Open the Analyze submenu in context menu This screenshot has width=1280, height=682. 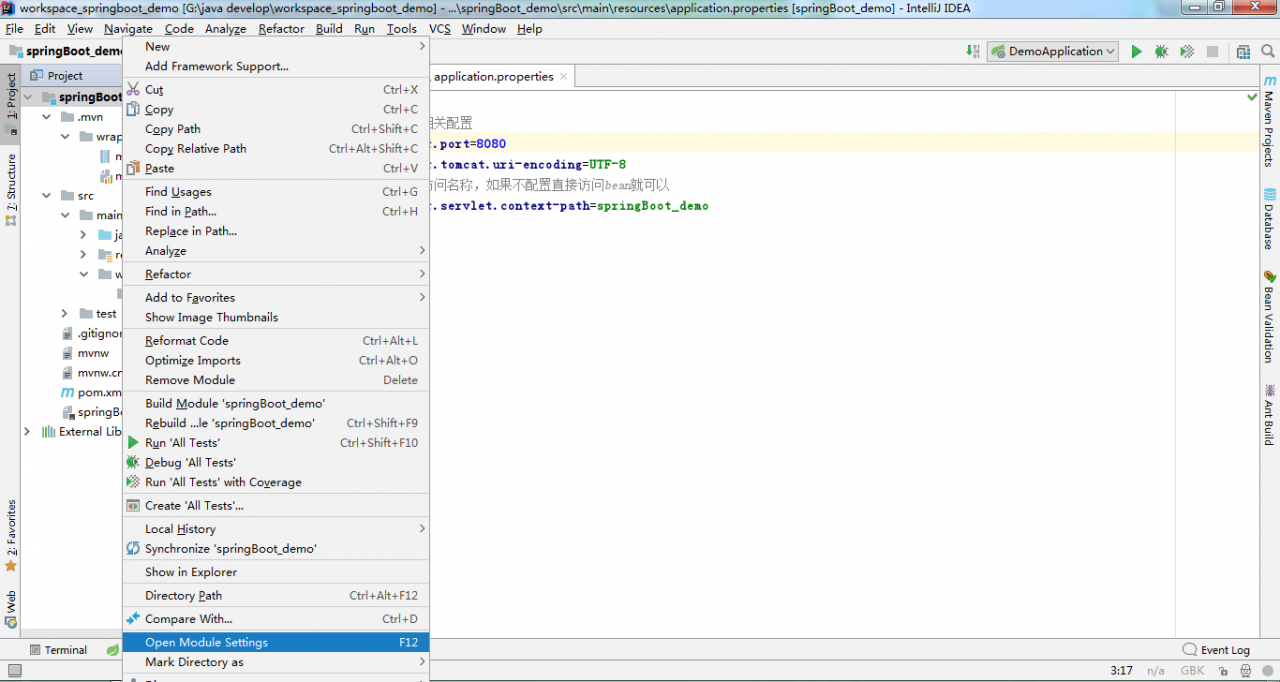[x=276, y=251]
